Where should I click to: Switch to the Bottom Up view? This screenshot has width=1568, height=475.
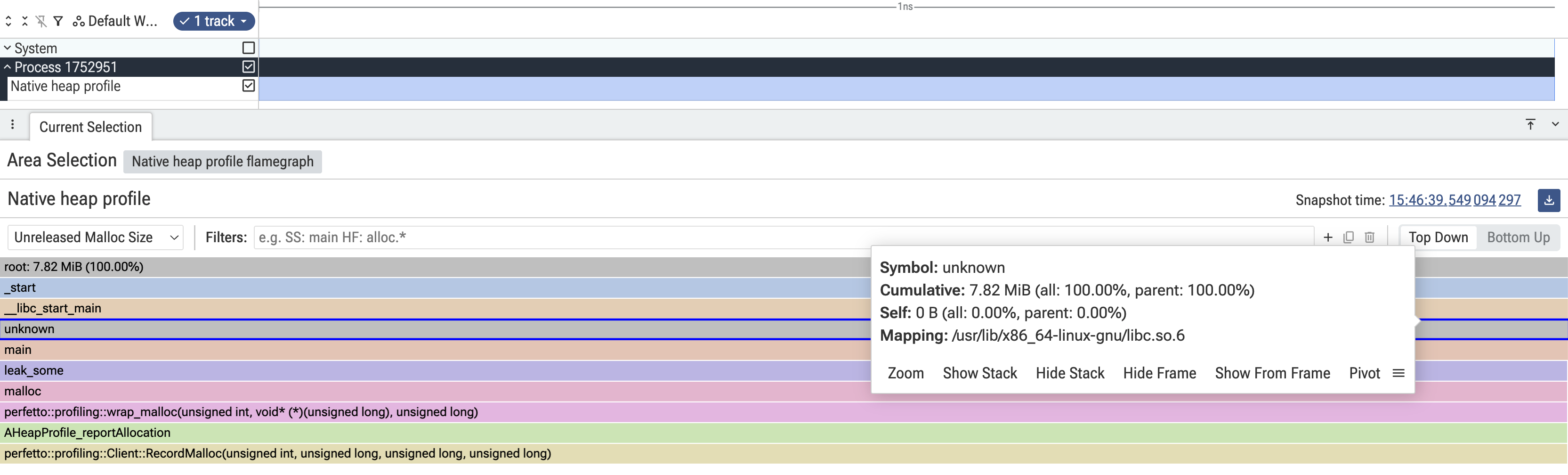pyautogui.click(x=1518, y=237)
